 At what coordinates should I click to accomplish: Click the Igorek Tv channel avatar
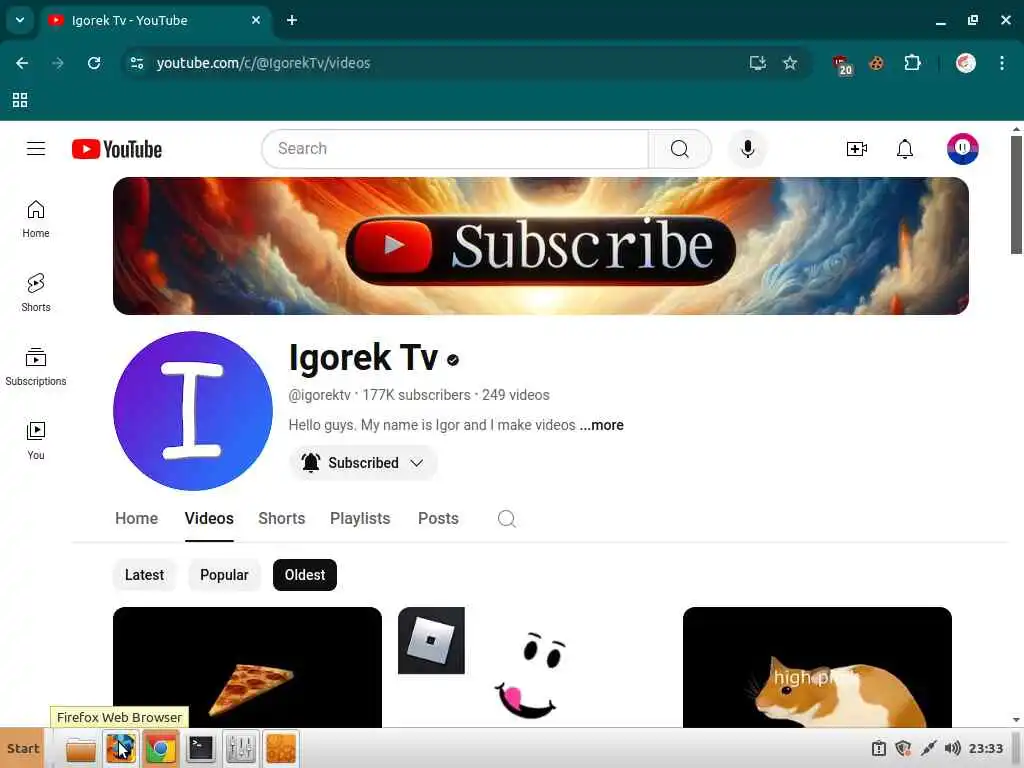(x=193, y=411)
